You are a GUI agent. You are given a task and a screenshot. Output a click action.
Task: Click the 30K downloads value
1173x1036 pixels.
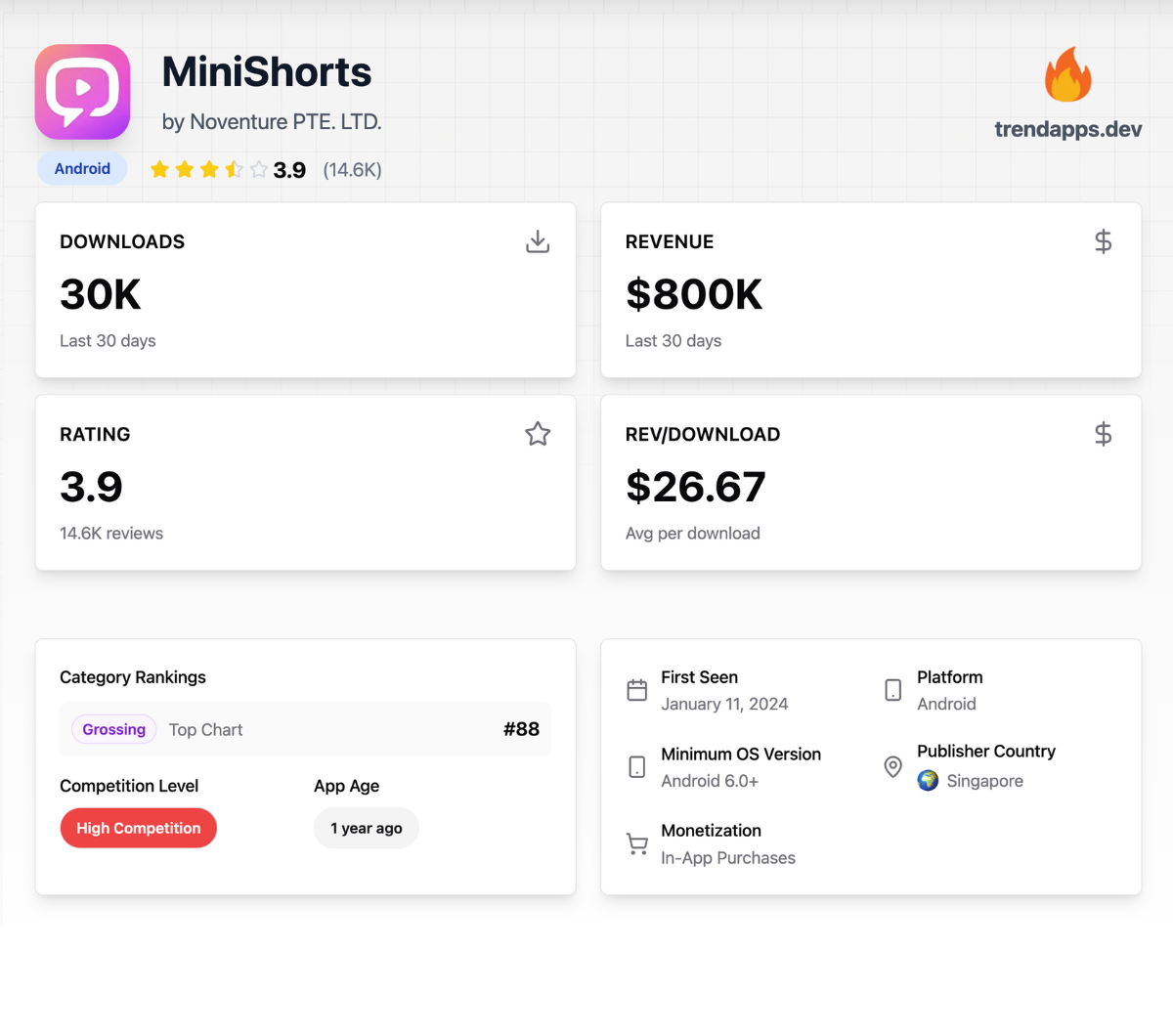[101, 294]
